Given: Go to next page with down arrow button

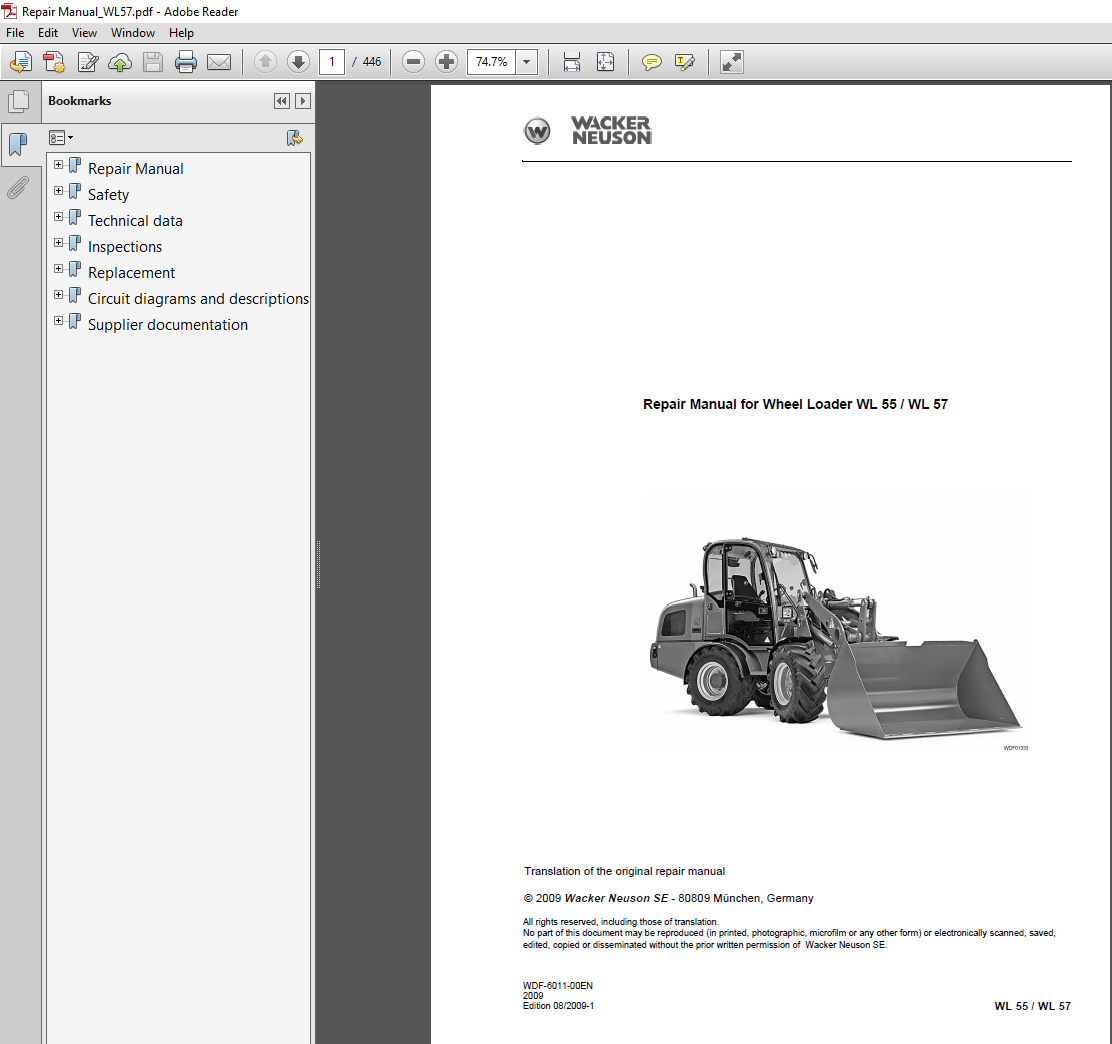Looking at the screenshot, I should pyautogui.click(x=298, y=61).
